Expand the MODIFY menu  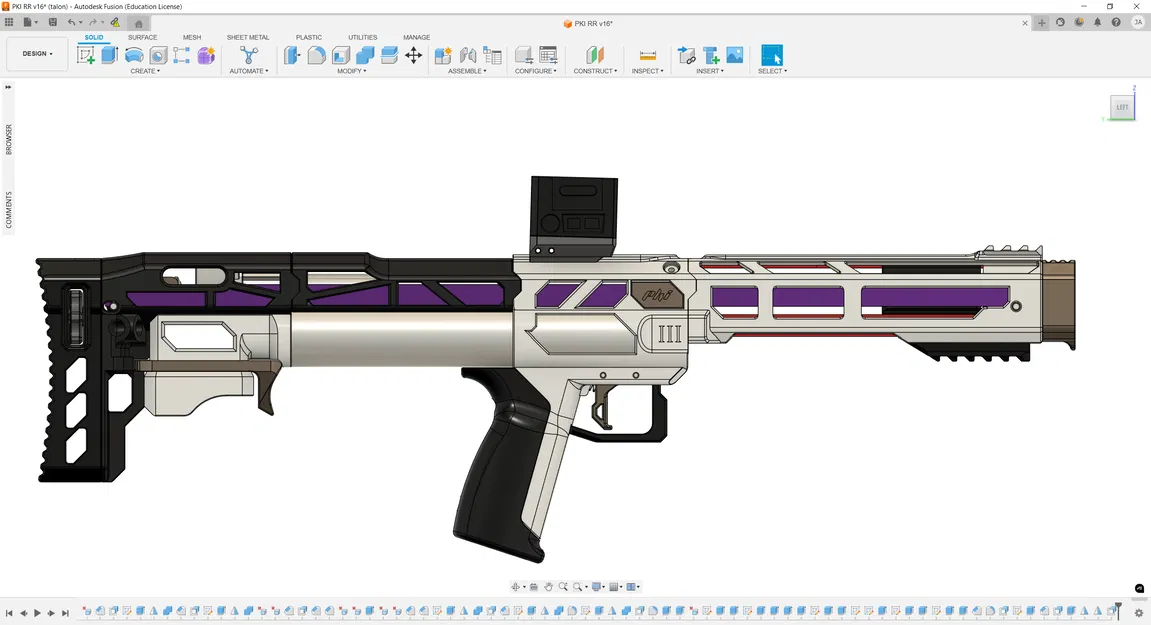click(352, 71)
